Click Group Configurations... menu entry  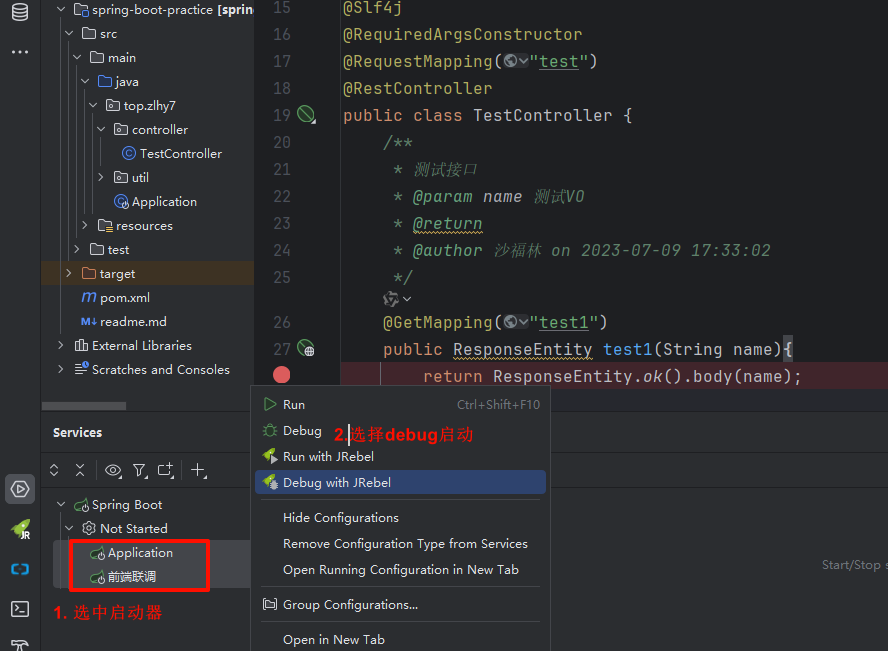click(x=350, y=604)
